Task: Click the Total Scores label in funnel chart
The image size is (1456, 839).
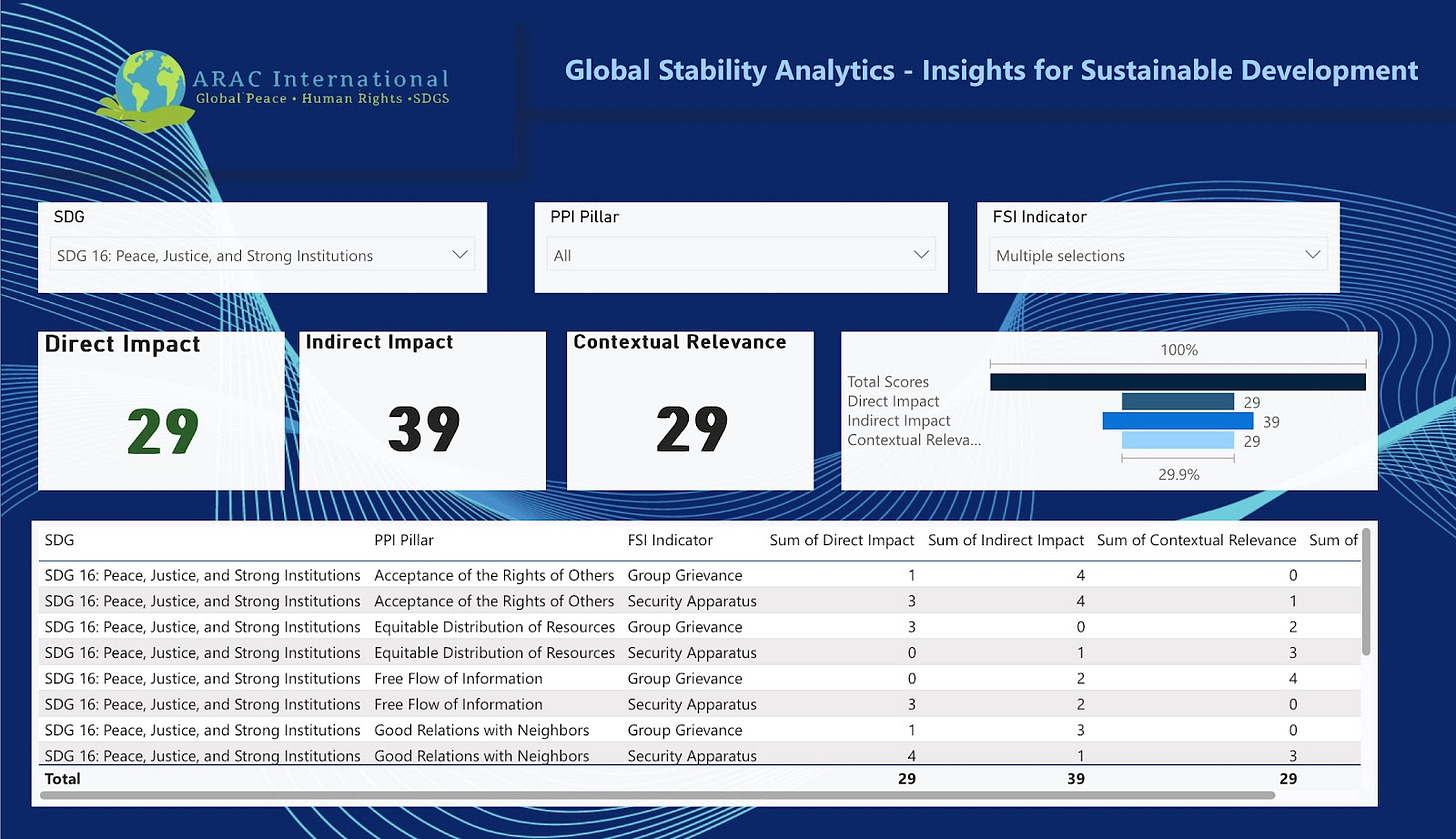Action: pyautogui.click(x=888, y=382)
